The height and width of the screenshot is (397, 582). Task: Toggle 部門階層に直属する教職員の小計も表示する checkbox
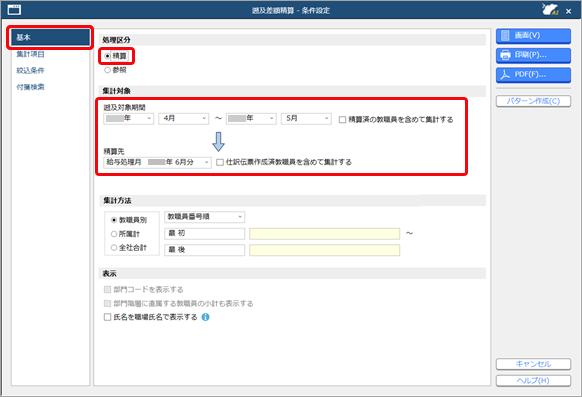(x=108, y=304)
